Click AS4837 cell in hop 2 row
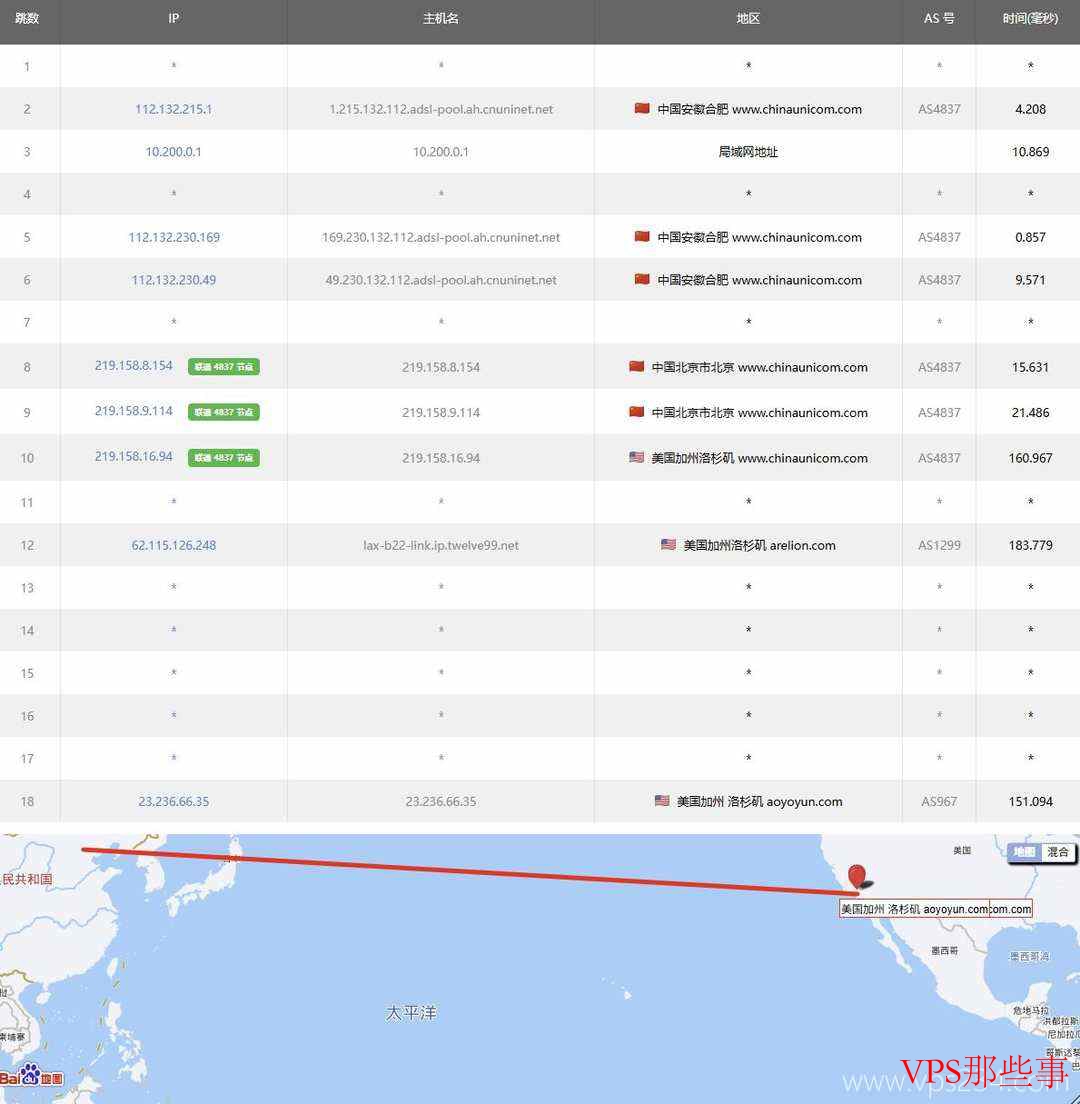 pos(939,109)
